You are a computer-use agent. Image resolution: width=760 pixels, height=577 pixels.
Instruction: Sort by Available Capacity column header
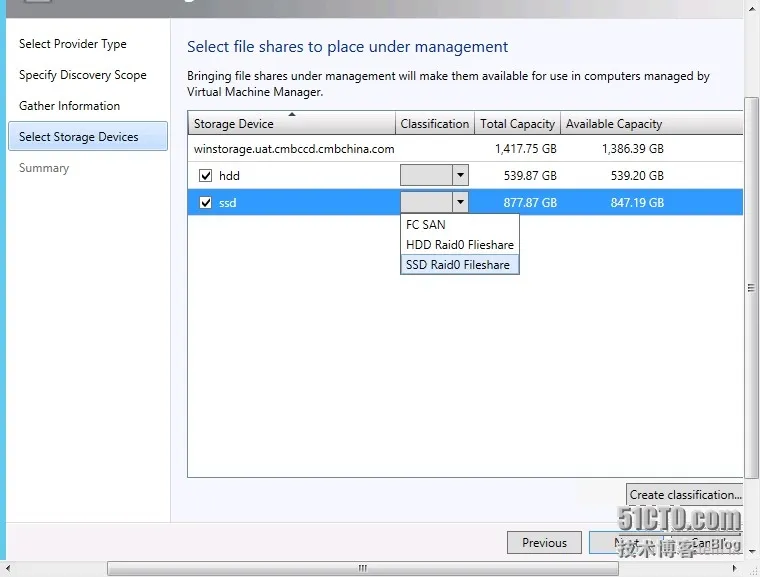click(651, 123)
